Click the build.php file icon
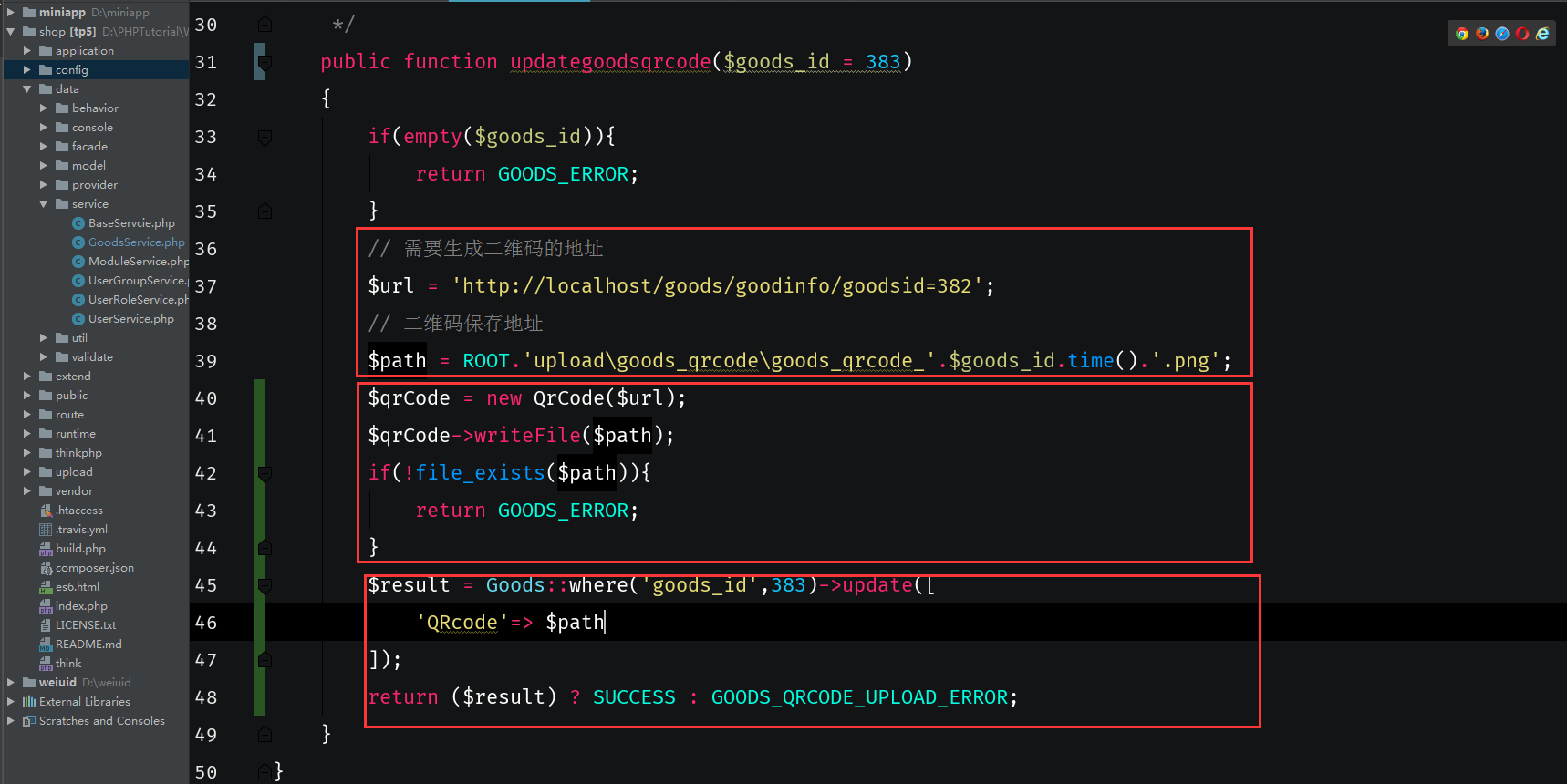Image resolution: width=1567 pixels, height=784 pixels. click(46, 549)
